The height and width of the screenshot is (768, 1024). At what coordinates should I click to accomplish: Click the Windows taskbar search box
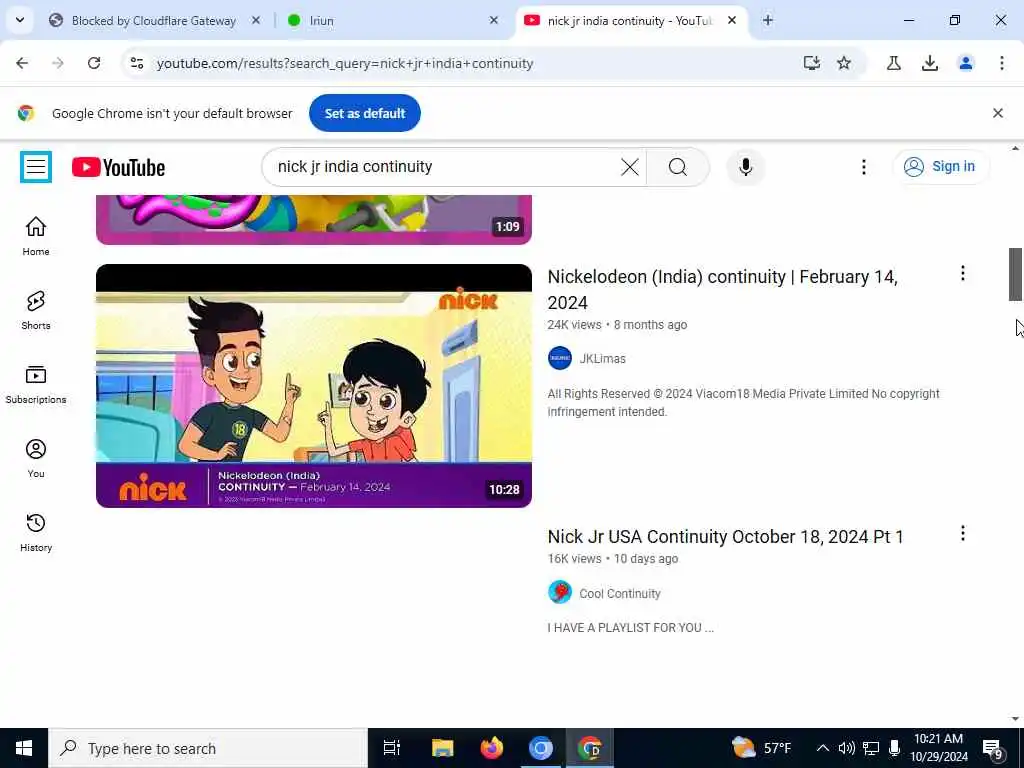[208, 748]
